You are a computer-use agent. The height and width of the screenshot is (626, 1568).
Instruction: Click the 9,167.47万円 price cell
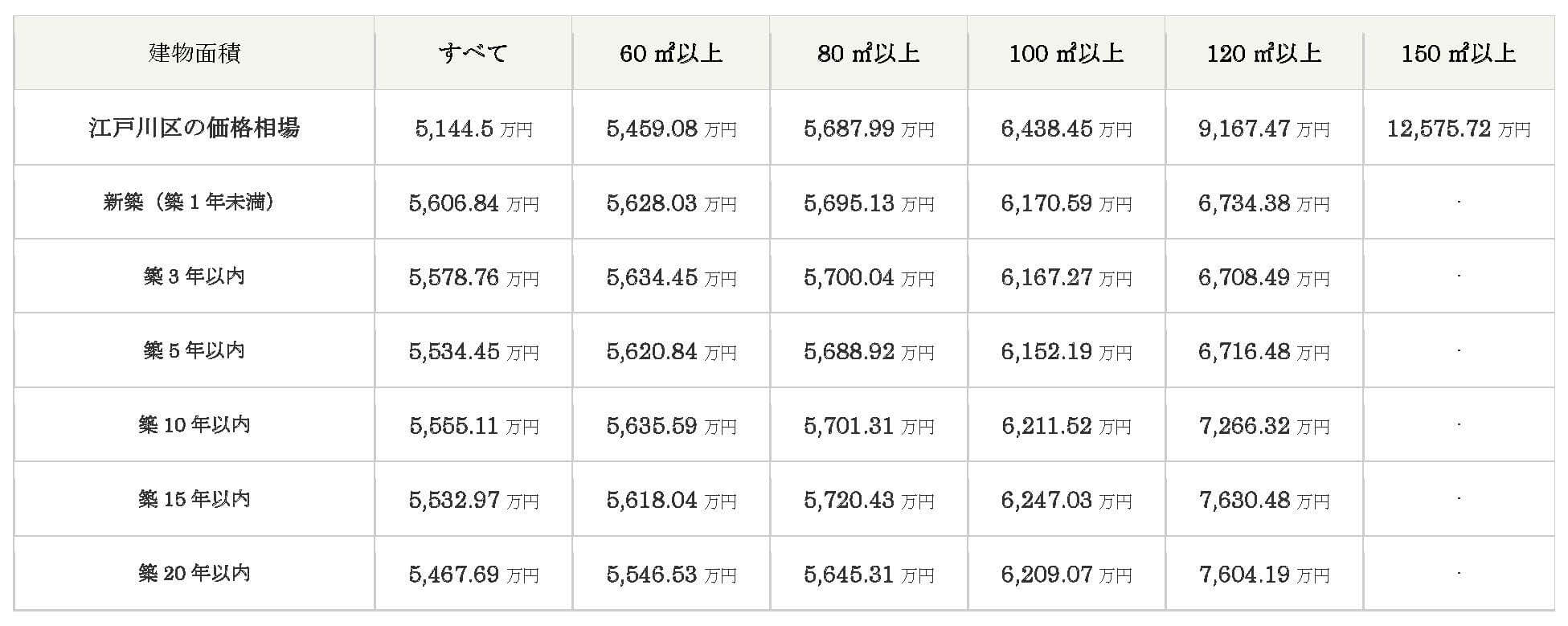(1264, 129)
